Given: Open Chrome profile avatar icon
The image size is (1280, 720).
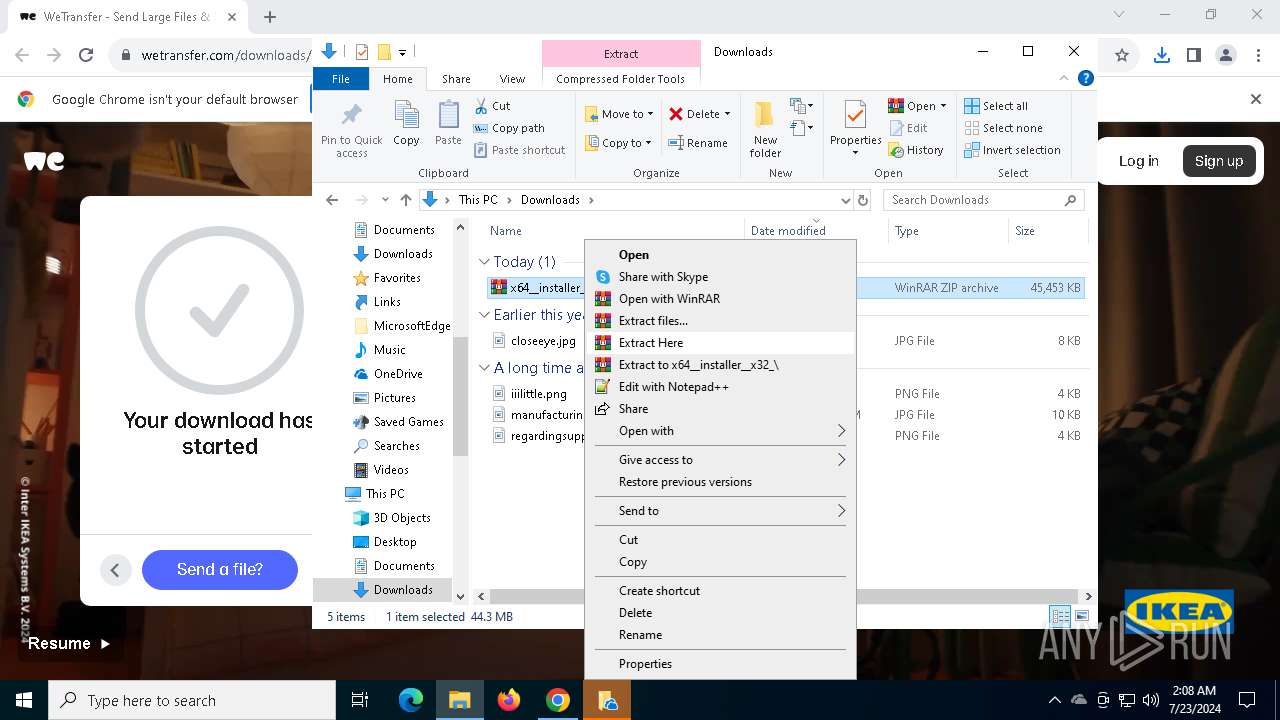Looking at the screenshot, I should coord(1226,56).
